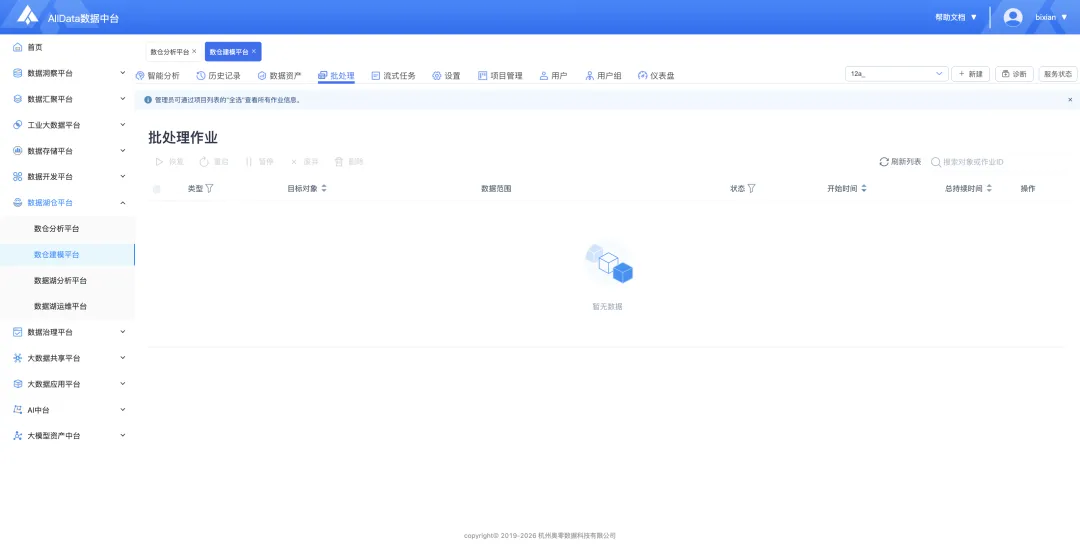
Task: Open the 帮助文档 dropdown menu
Action: point(955,17)
